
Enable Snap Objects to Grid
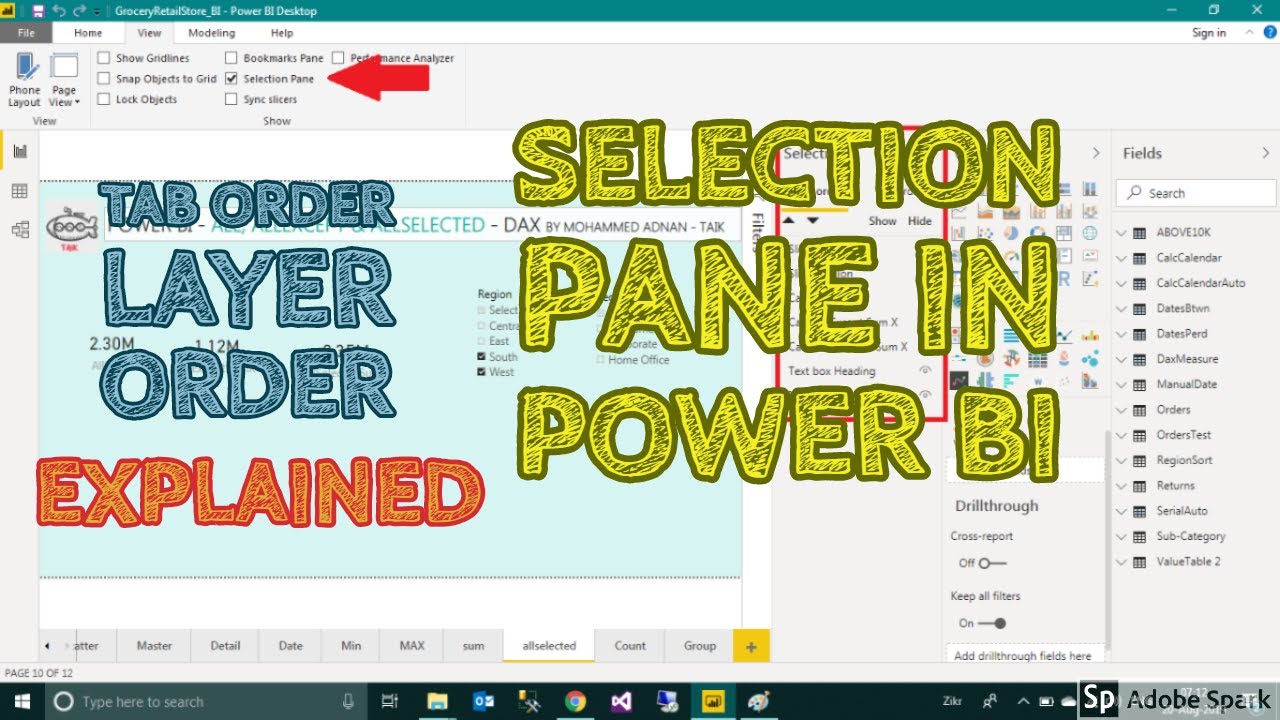104,78
